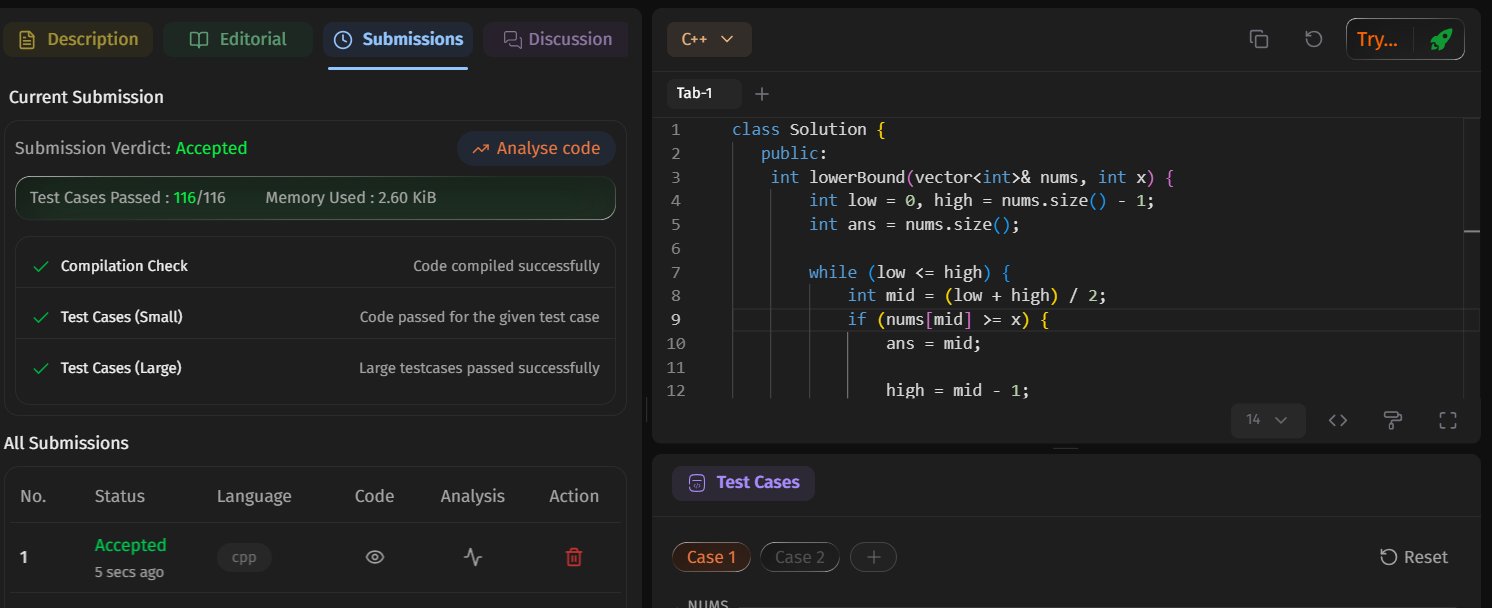
Task: Click the editor's vertical scrollbar marker
Action: [x=1471, y=231]
